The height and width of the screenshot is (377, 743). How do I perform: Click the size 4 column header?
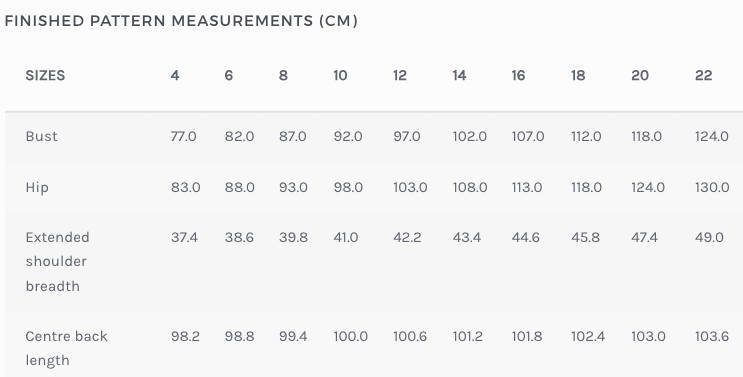(175, 76)
